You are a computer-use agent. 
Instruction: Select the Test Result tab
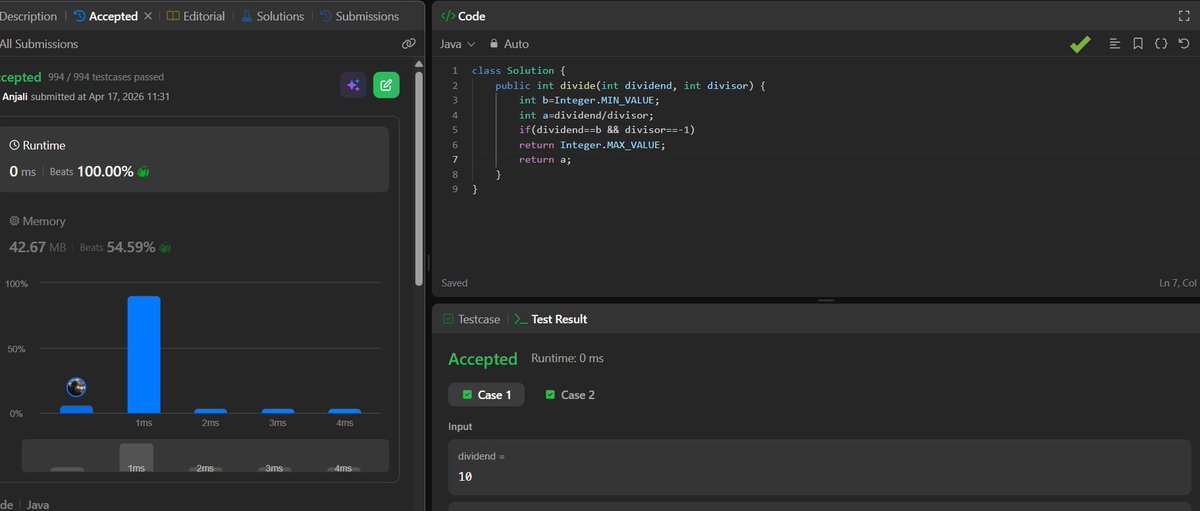pyautogui.click(x=551, y=319)
